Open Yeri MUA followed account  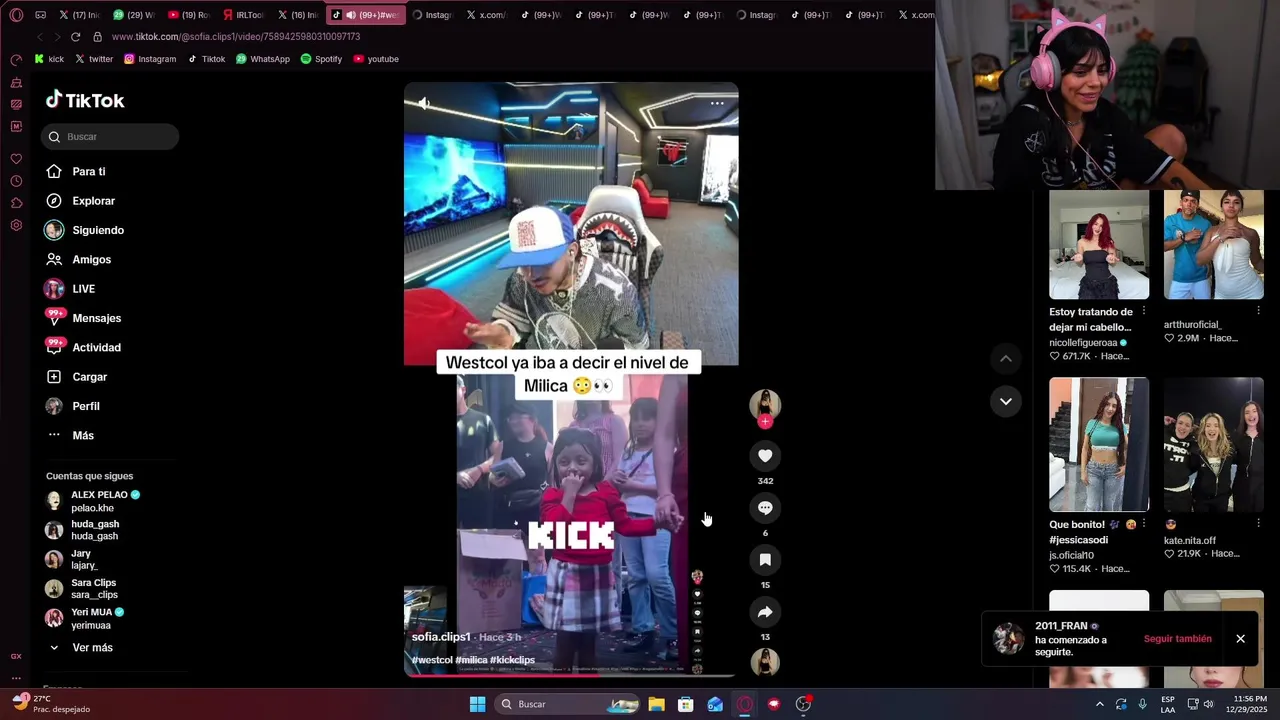tap(86, 618)
